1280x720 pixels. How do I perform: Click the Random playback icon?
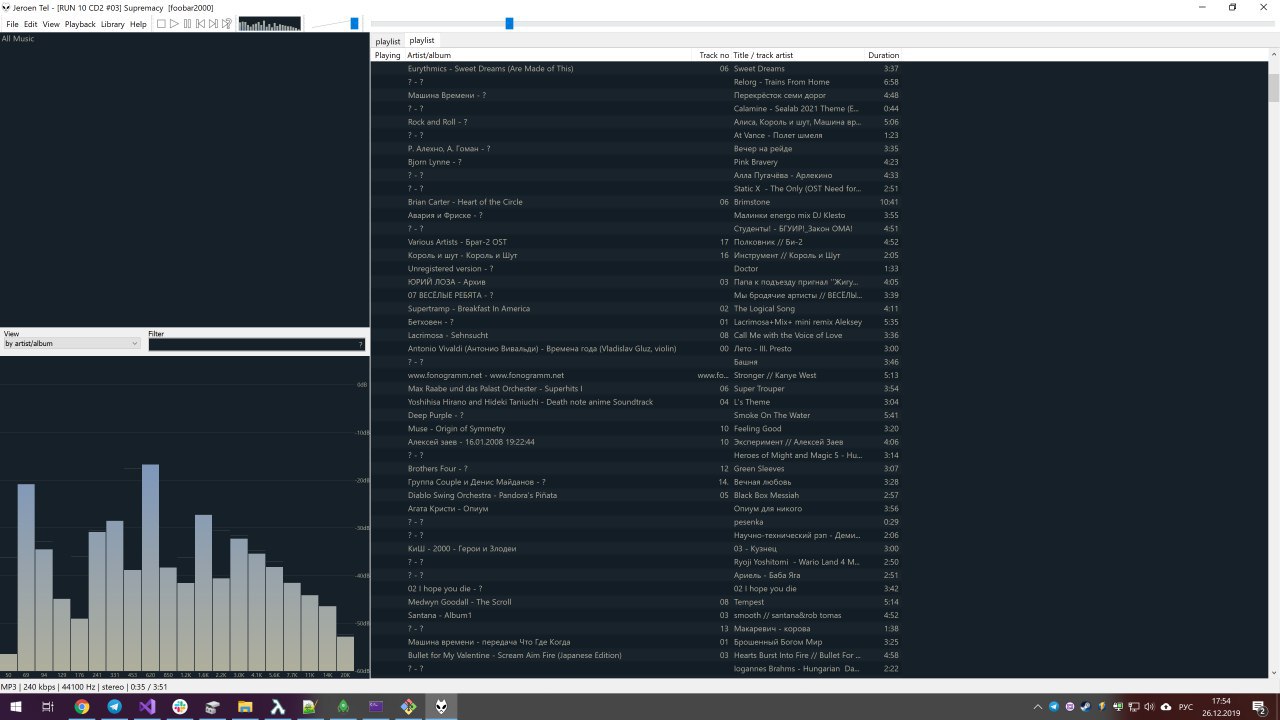[x=226, y=24]
